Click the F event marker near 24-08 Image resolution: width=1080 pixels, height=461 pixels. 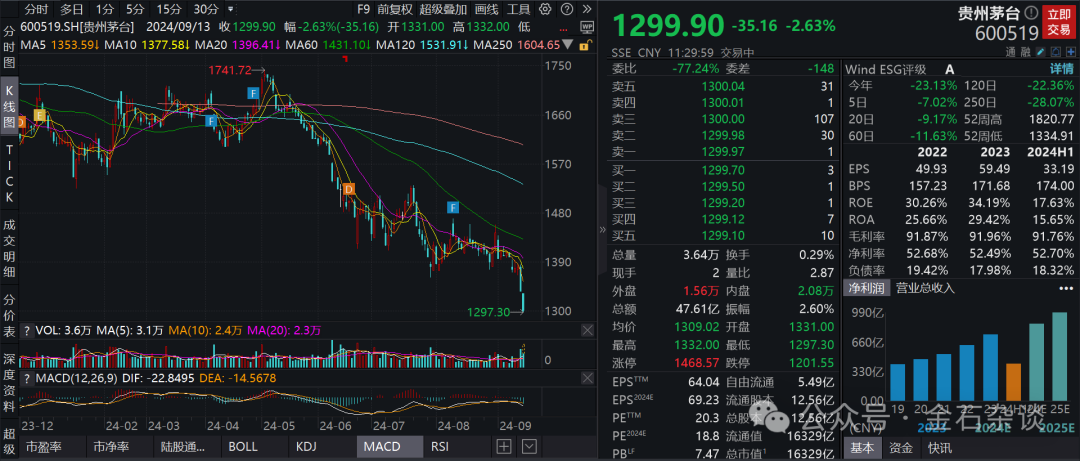(453, 207)
